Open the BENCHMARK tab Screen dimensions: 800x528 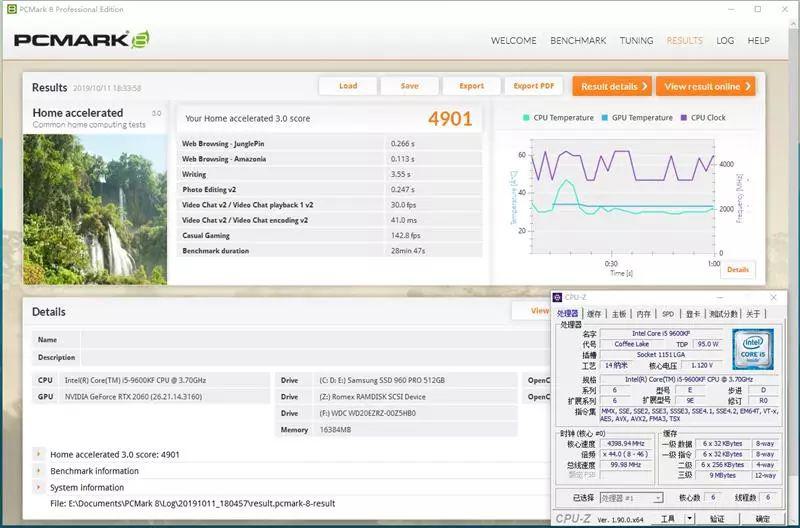(x=578, y=40)
